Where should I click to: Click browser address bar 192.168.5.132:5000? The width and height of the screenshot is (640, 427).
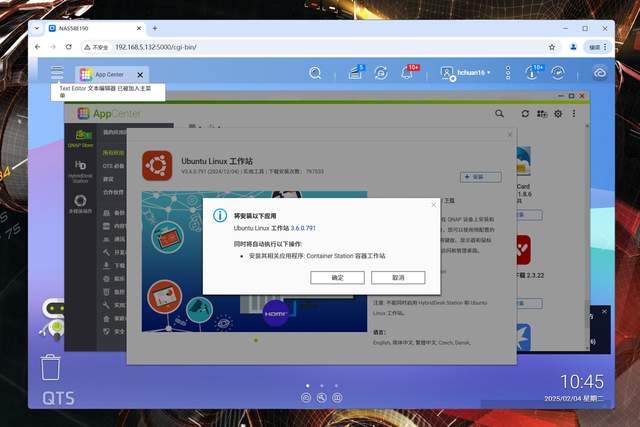coord(156,47)
